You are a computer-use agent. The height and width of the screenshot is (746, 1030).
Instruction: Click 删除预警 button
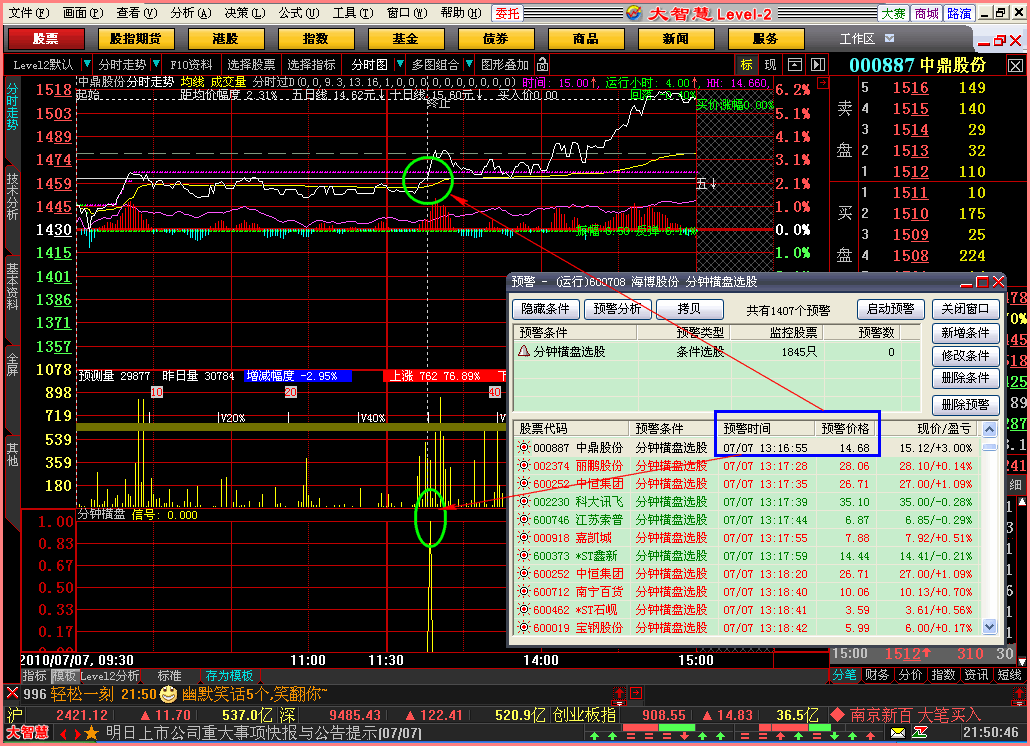(965, 405)
